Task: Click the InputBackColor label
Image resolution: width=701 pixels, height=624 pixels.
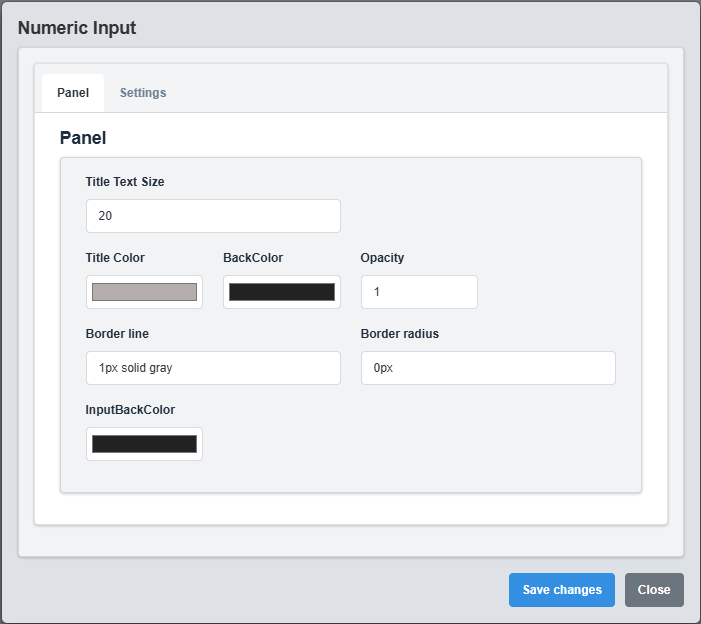Action: tap(130, 410)
